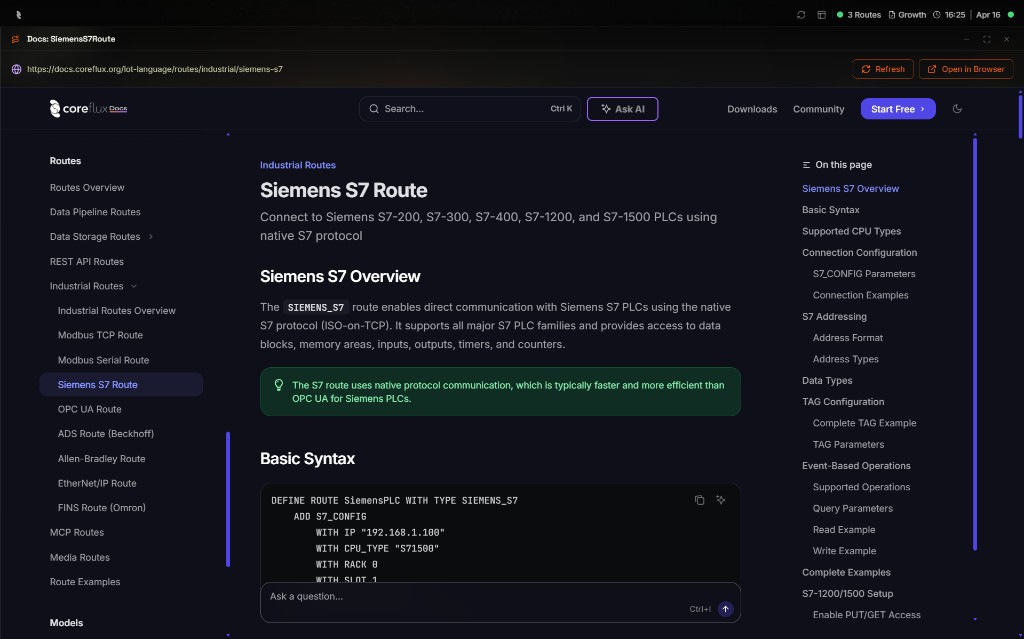Click the Search docs field

pos(470,109)
